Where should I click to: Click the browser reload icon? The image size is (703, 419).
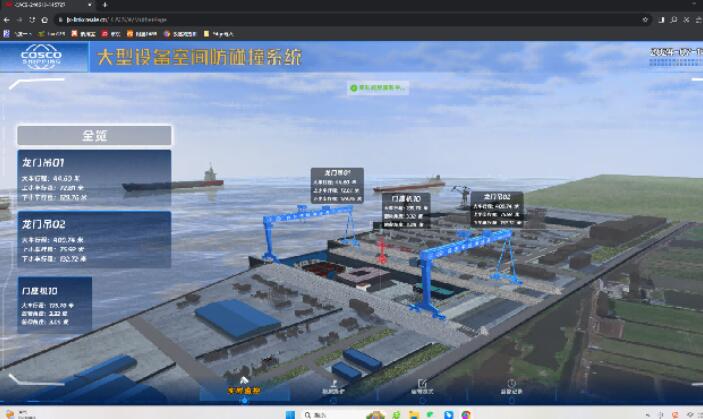tap(31, 19)
